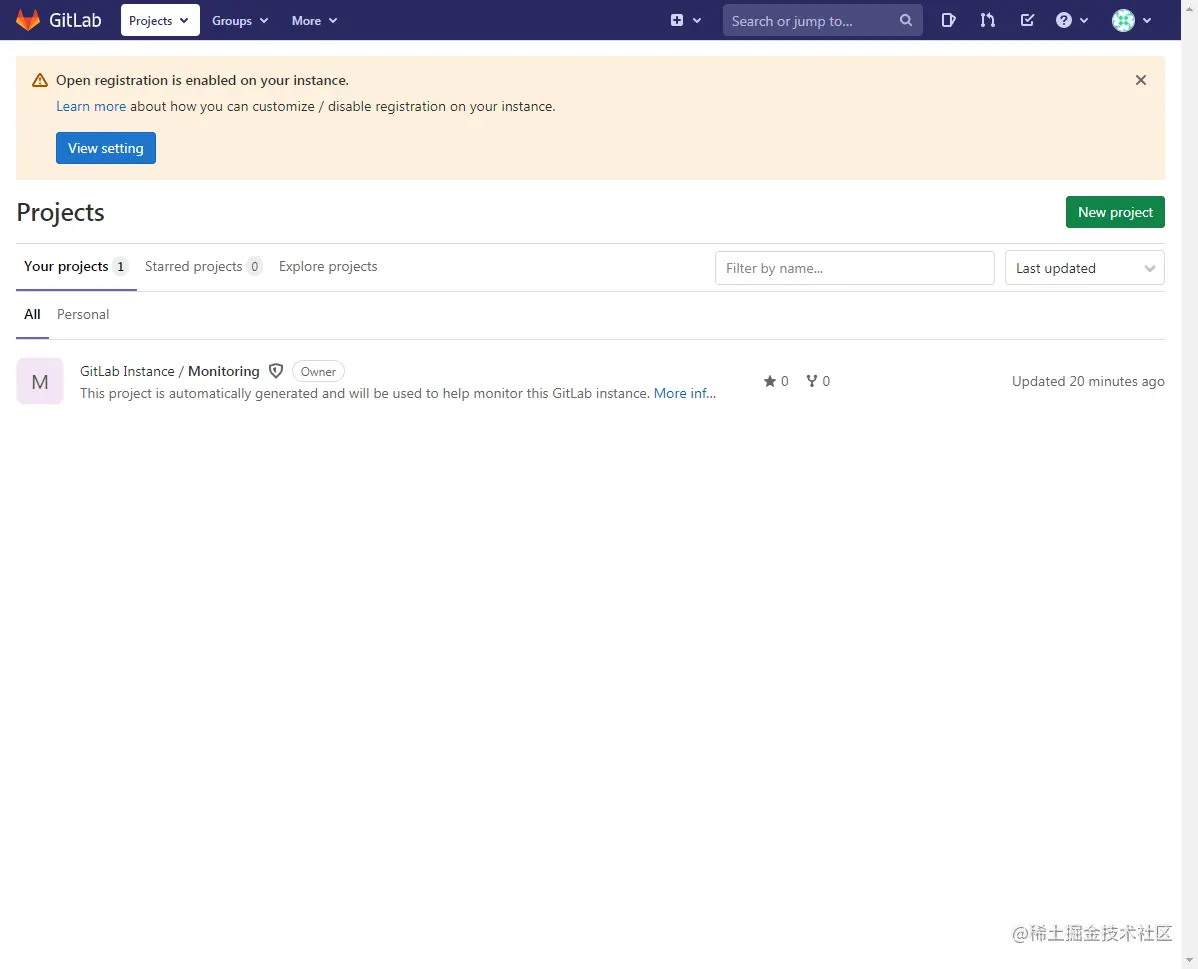
Task: Select the All sub-tab
Action: tap(32, 314)
